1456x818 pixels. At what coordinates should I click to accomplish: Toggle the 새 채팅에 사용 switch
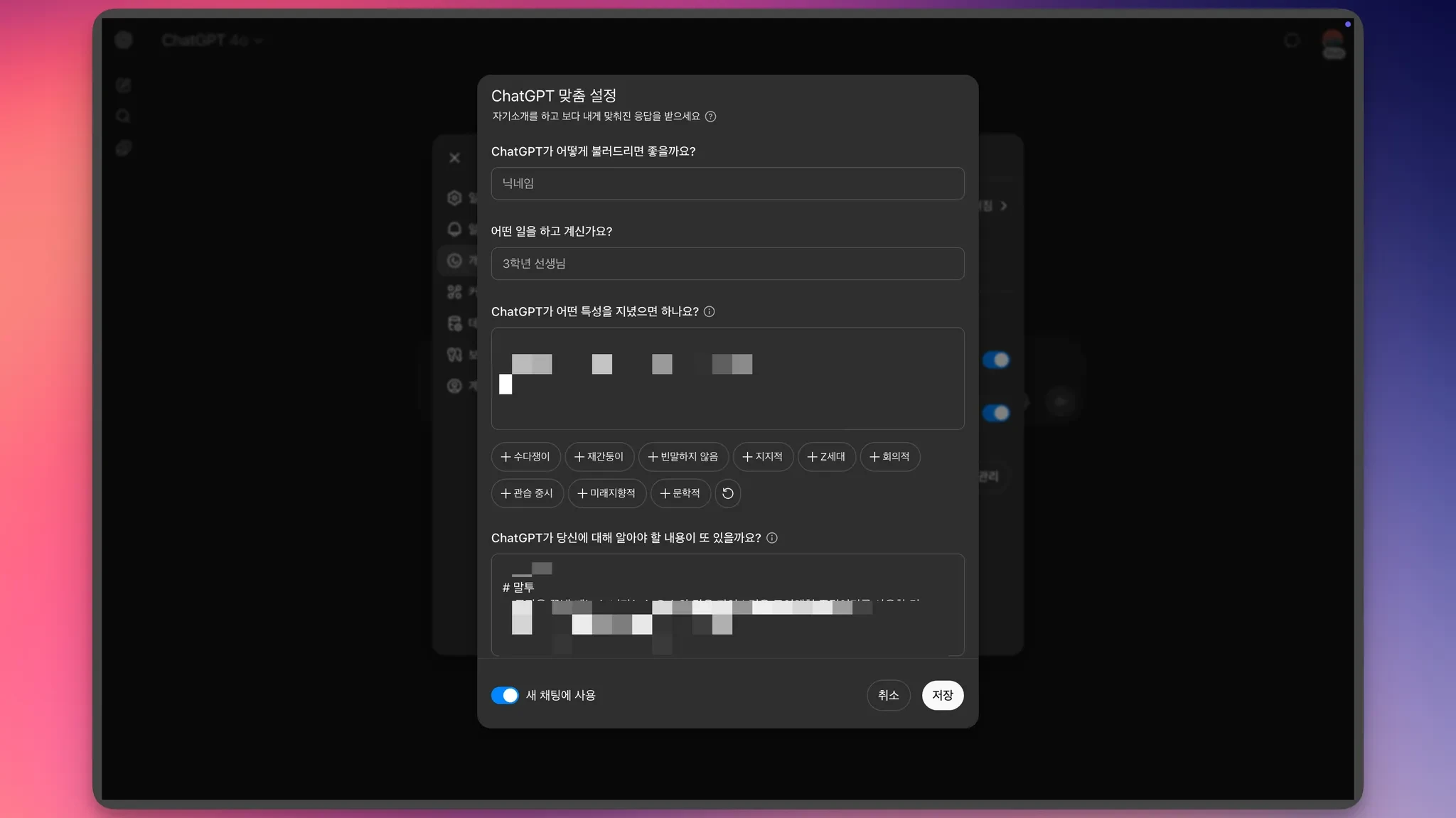click(505, 695)
